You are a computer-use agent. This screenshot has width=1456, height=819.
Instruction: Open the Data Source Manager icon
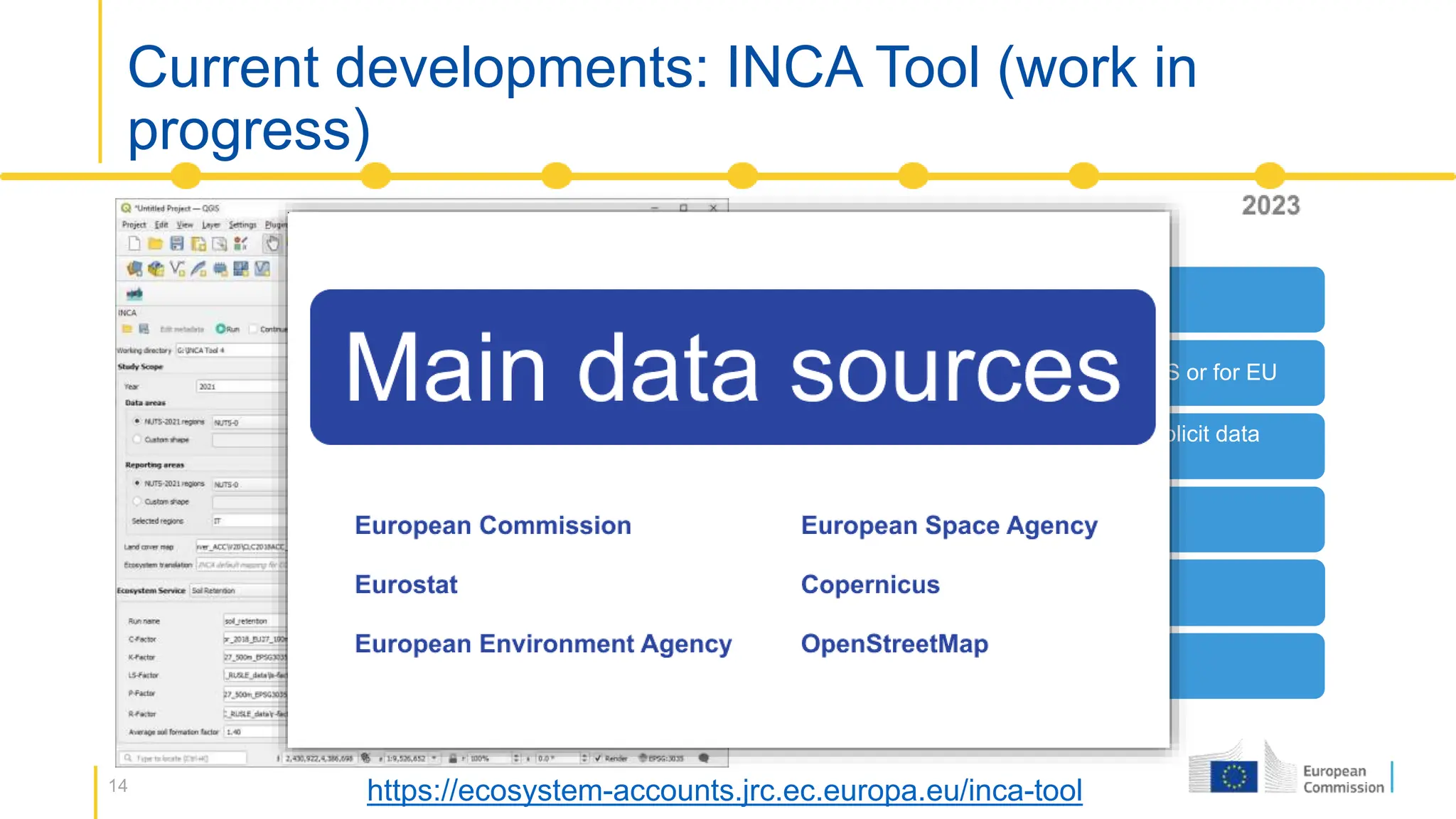tap(134, 269)
